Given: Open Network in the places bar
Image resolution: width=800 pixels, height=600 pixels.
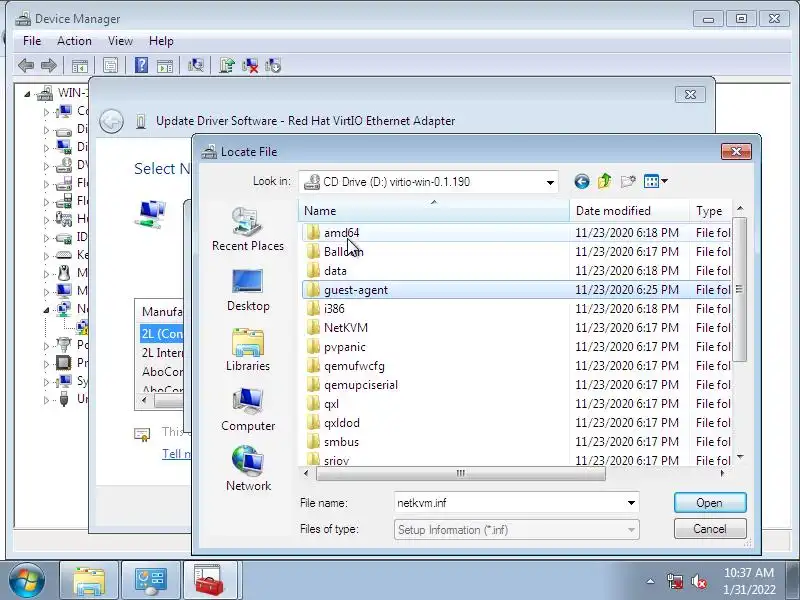Looking at the screenshot, I should 248,469.
